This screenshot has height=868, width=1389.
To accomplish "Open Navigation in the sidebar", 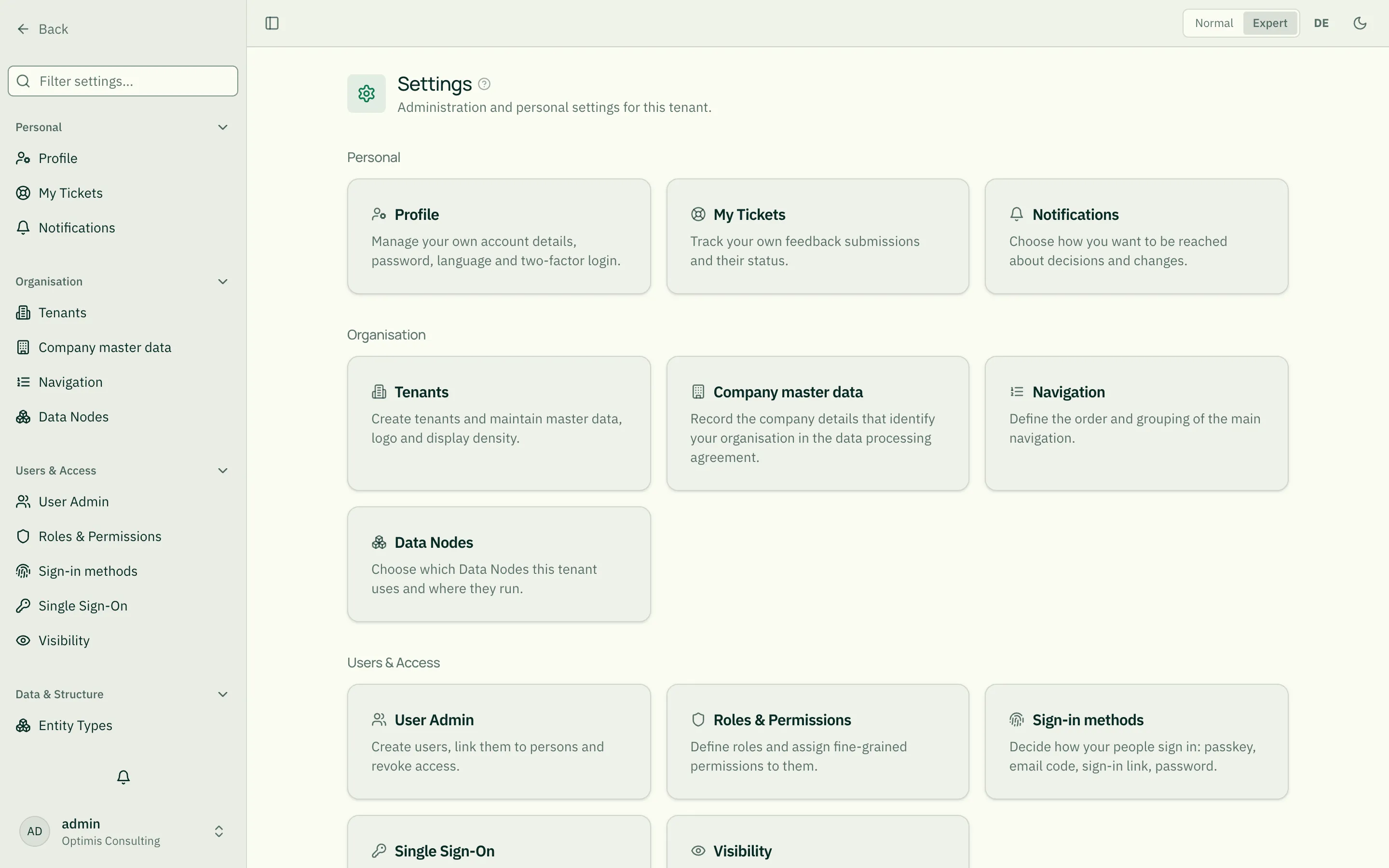I will point(123,382).
